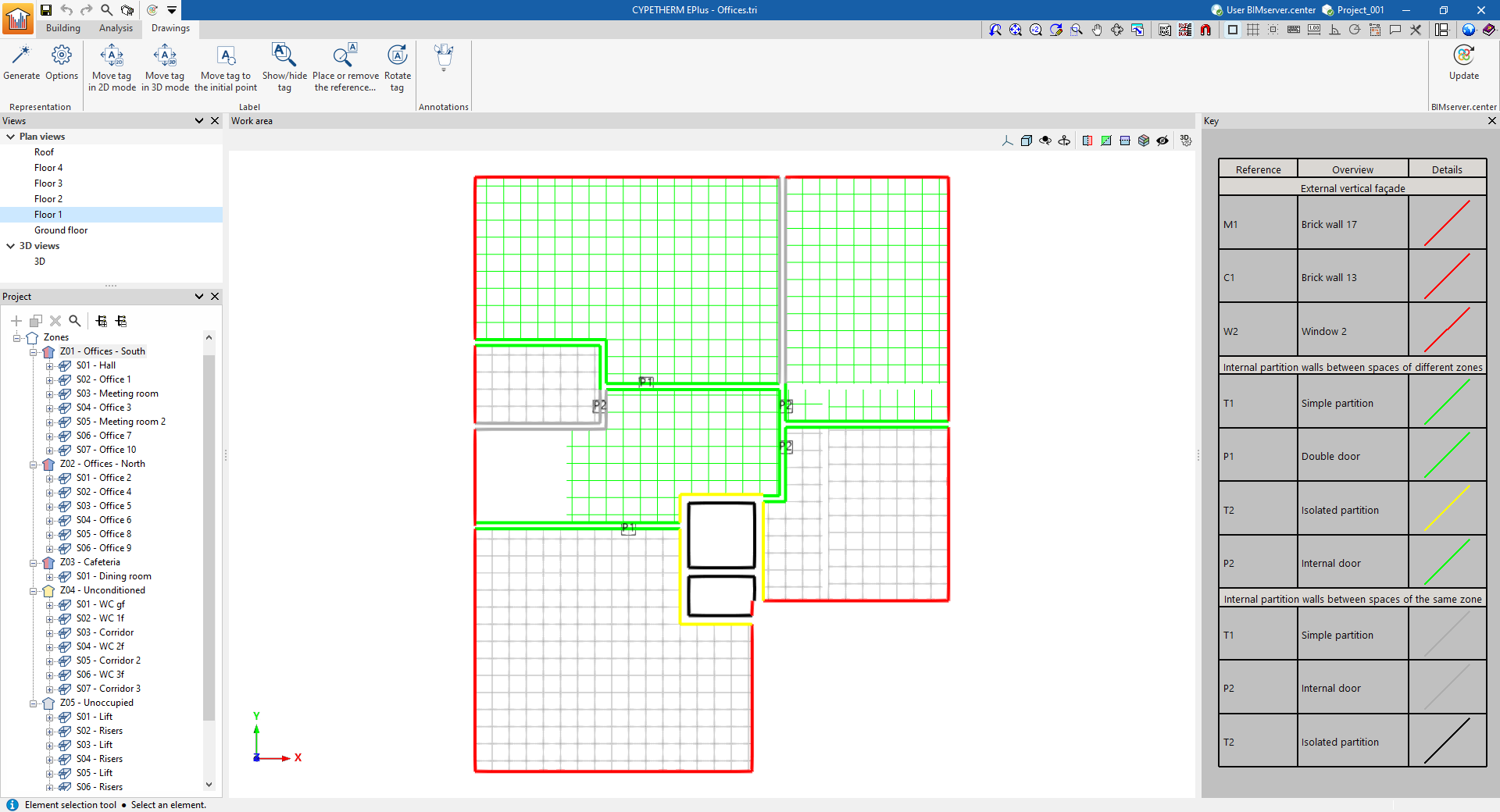Viewport: 1500px width, 812px height.
Task: Click the undo arrow in the quick access bar
Action: tap(66, 10)
